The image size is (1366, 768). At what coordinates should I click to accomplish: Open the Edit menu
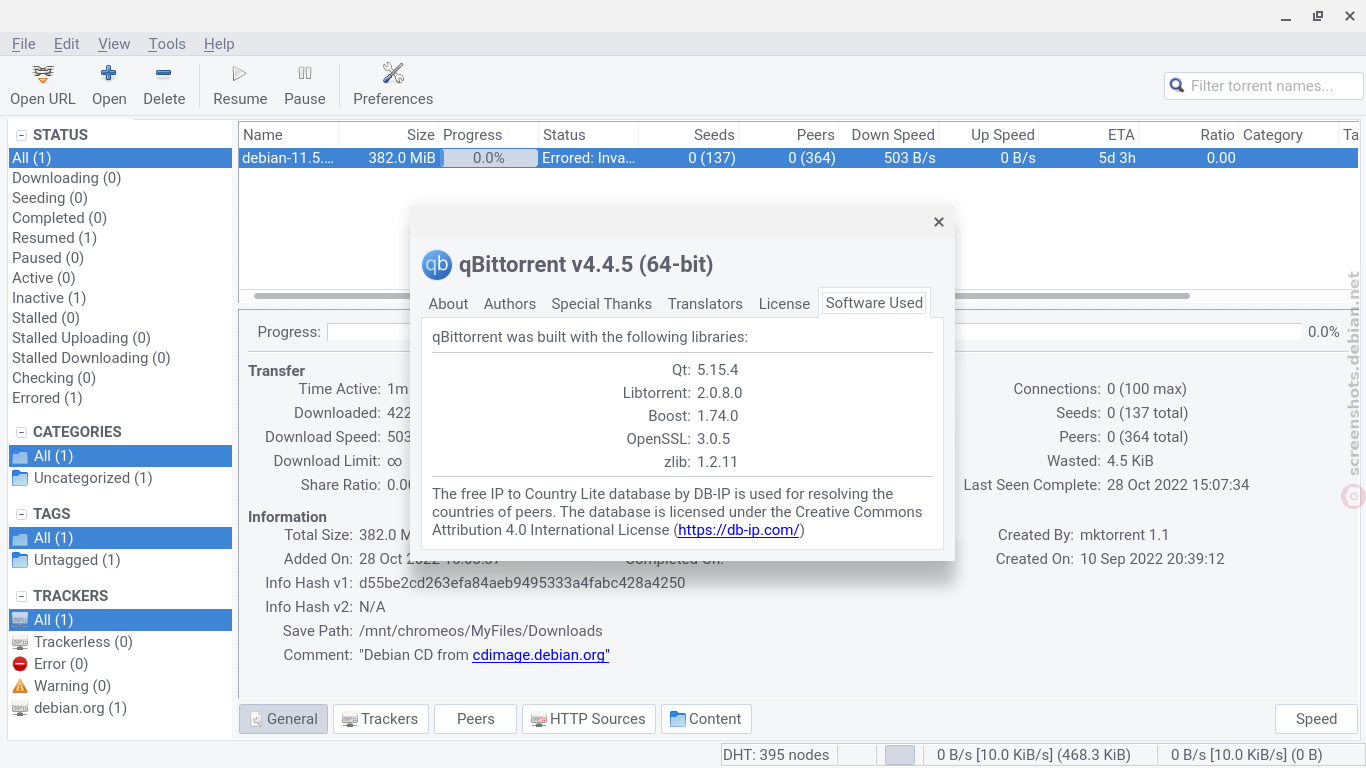(67, 44)
